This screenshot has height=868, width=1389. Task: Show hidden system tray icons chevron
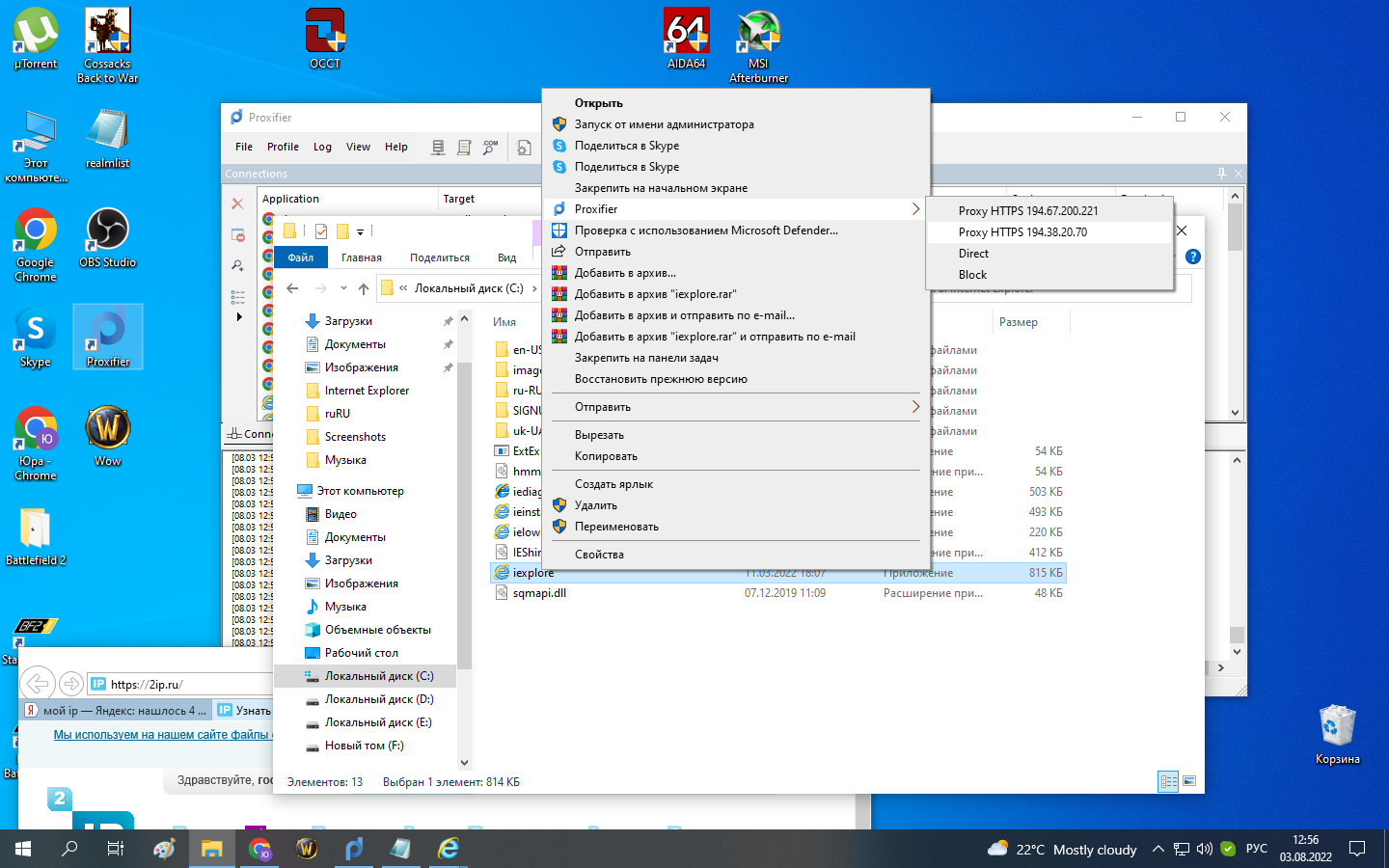[x=1157, y=849]
